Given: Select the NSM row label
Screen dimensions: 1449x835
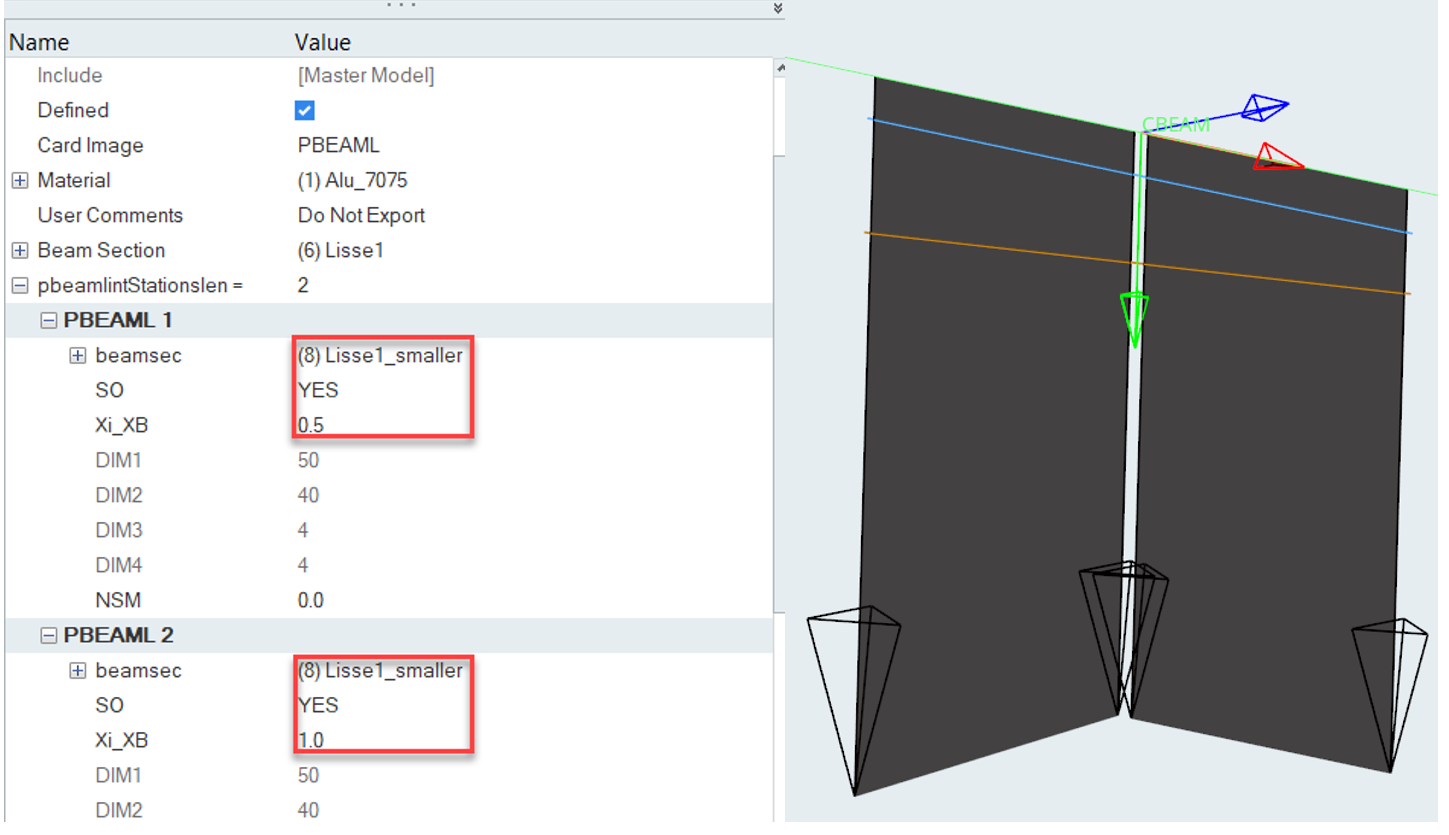Looking at the screenshot, I should 118,601.
